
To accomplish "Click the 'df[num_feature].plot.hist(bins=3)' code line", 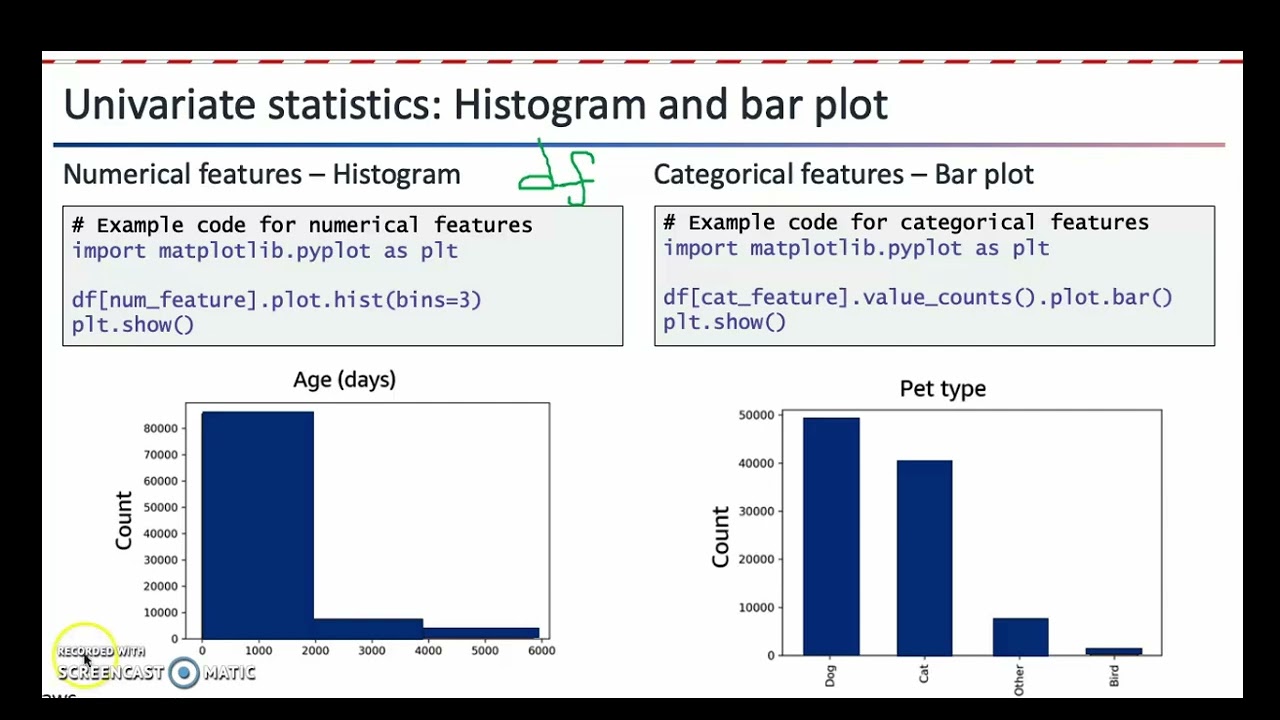I will [x=276, y=299].
